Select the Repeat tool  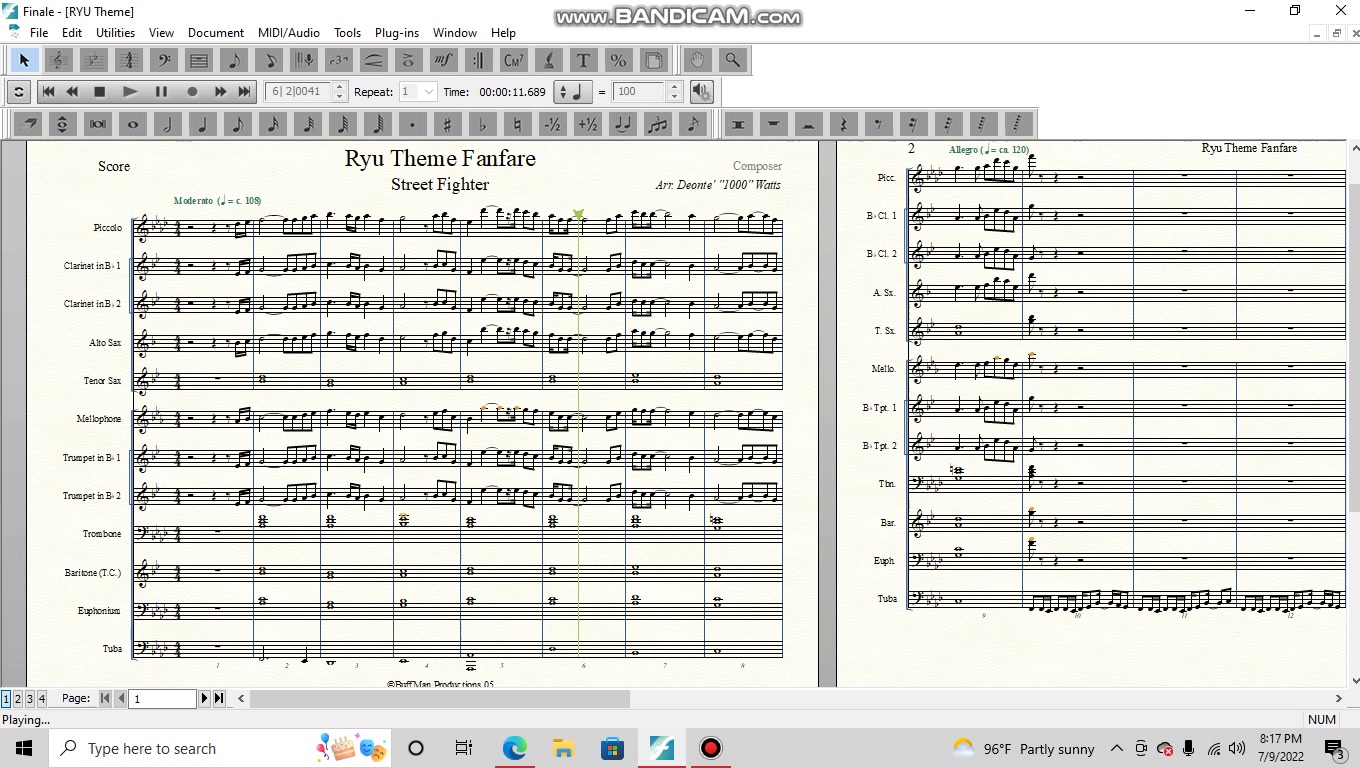pos(478,61)
